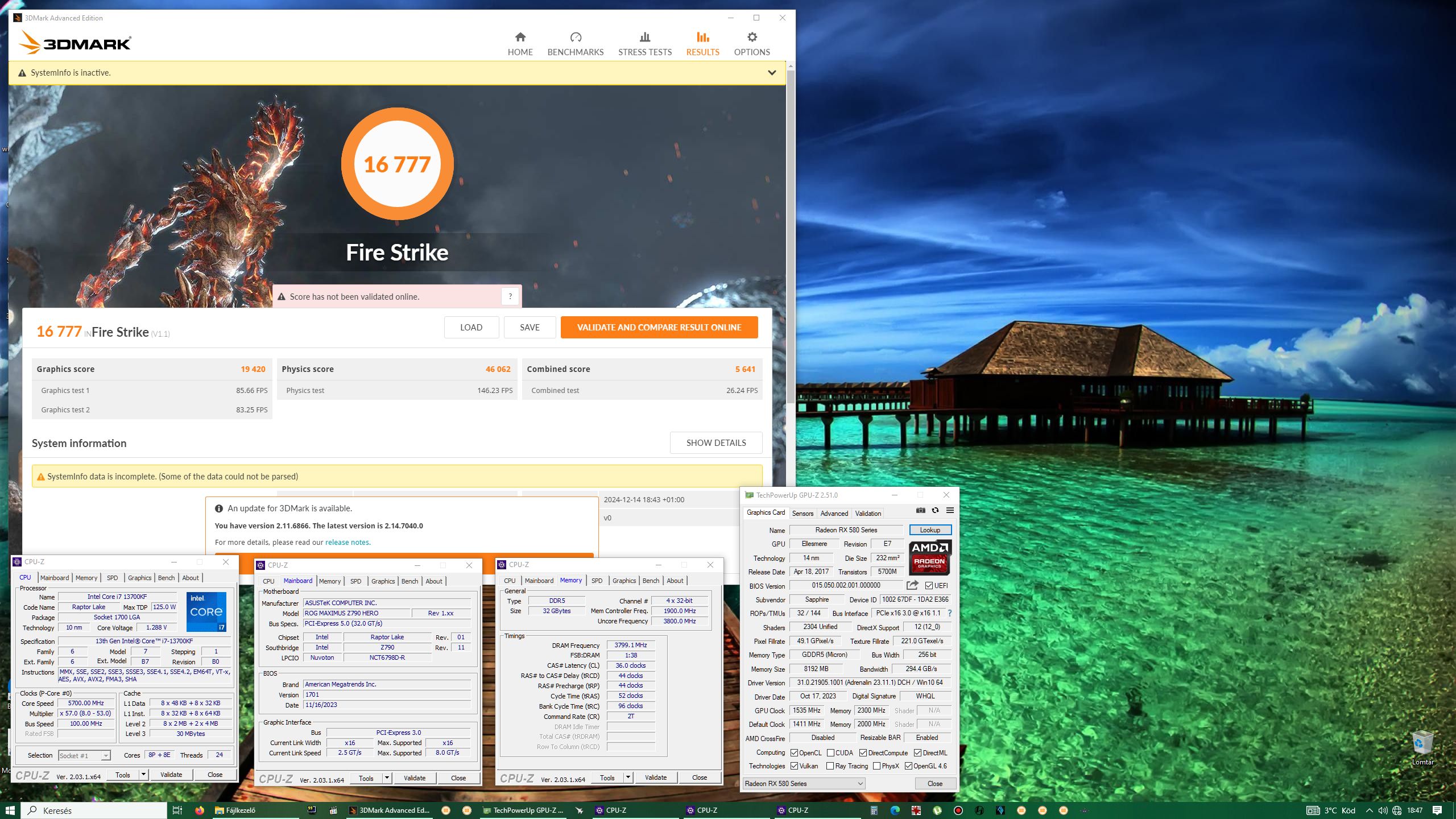Show hidden system tray icons chevron

[1369, 810]
